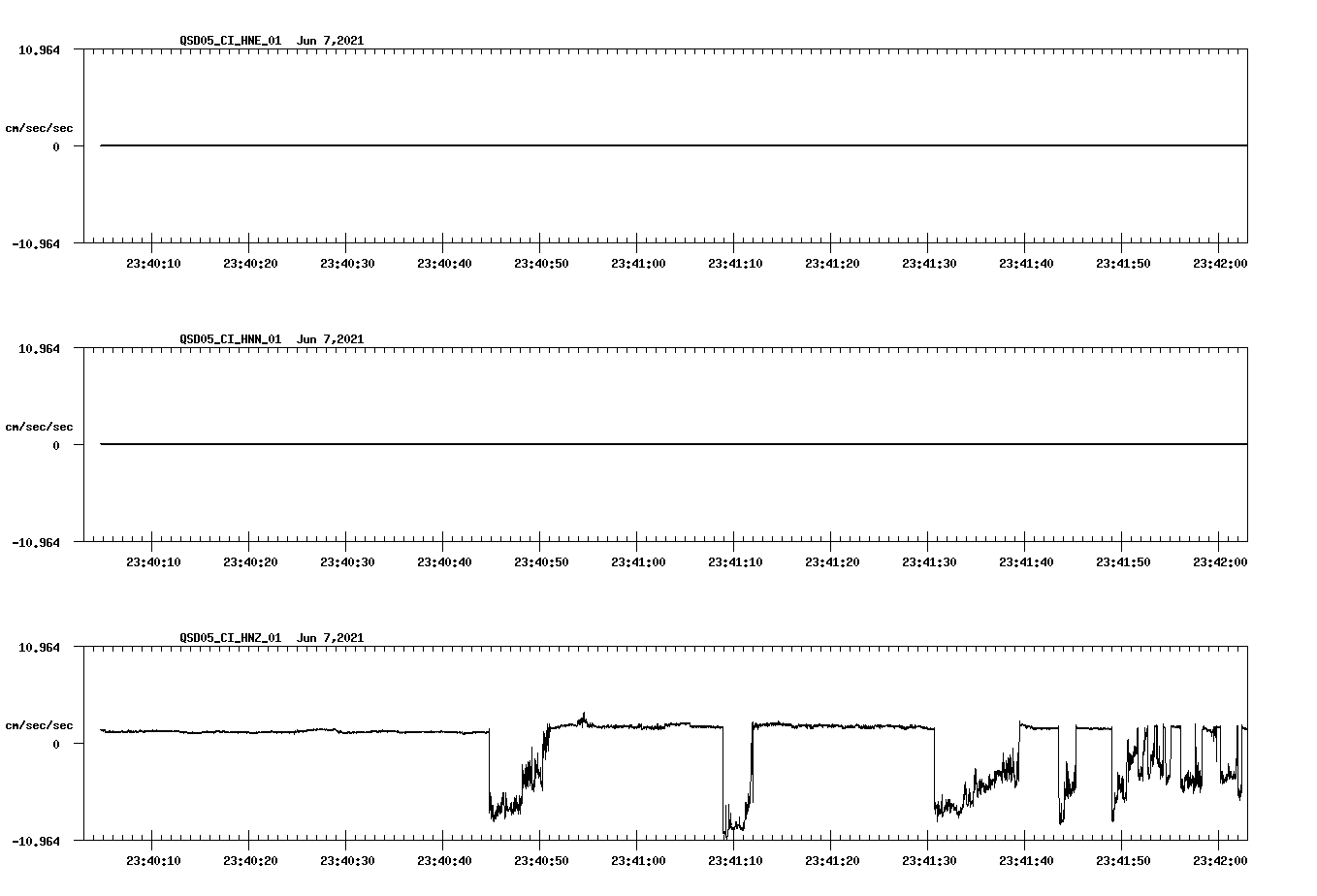1317x896 pixels.
Task: Click the 23:41:00 time label under HNZ plot
Action: coord(638,861)
